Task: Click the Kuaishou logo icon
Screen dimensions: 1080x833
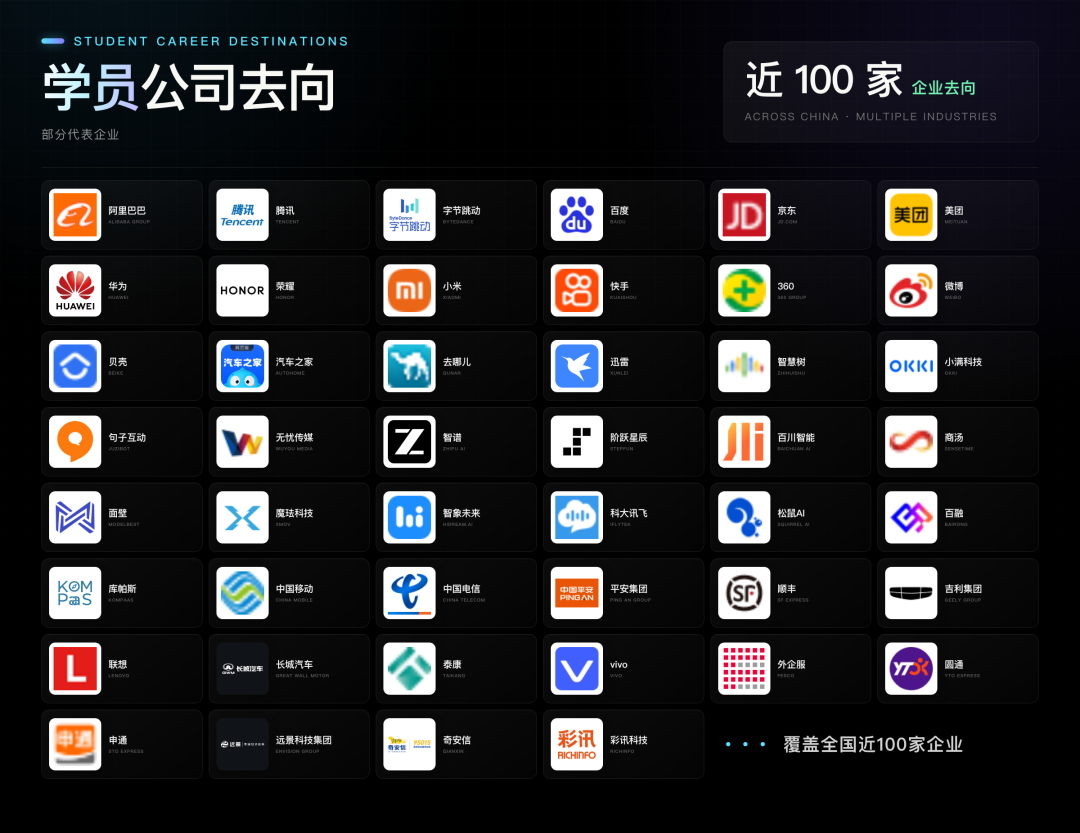Action: 577,291
